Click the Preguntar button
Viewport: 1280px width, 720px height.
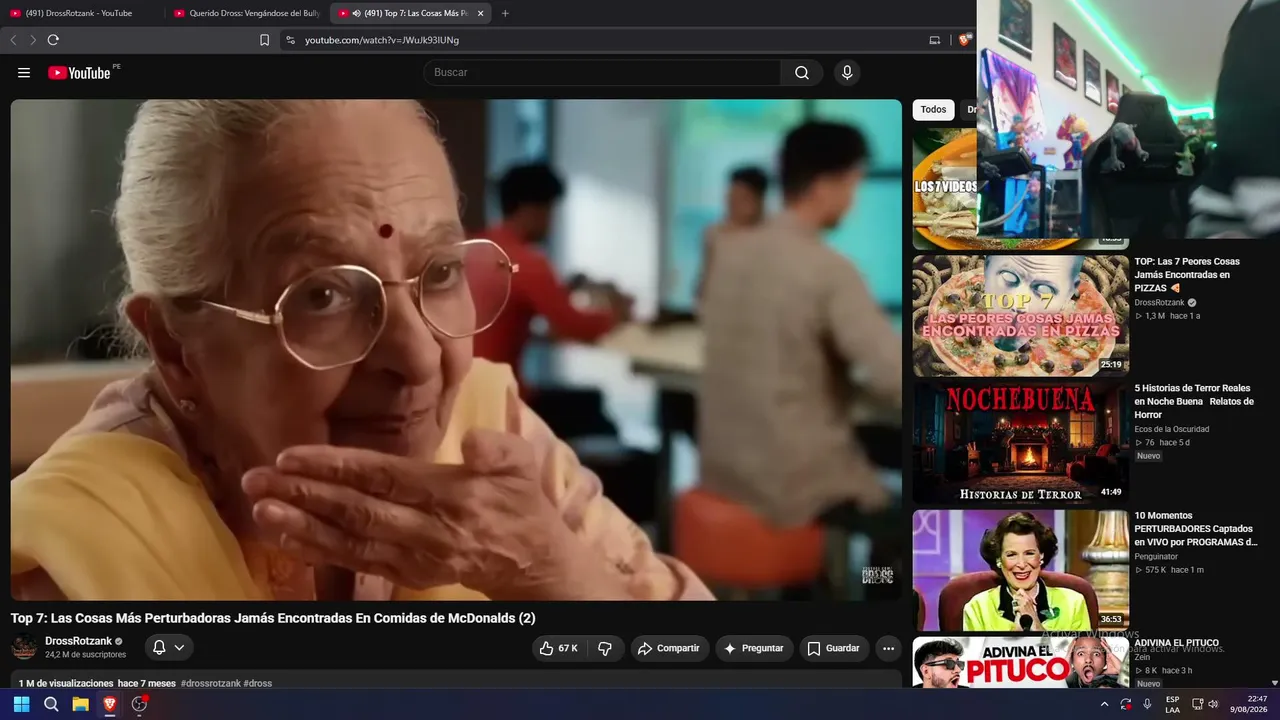754,648
